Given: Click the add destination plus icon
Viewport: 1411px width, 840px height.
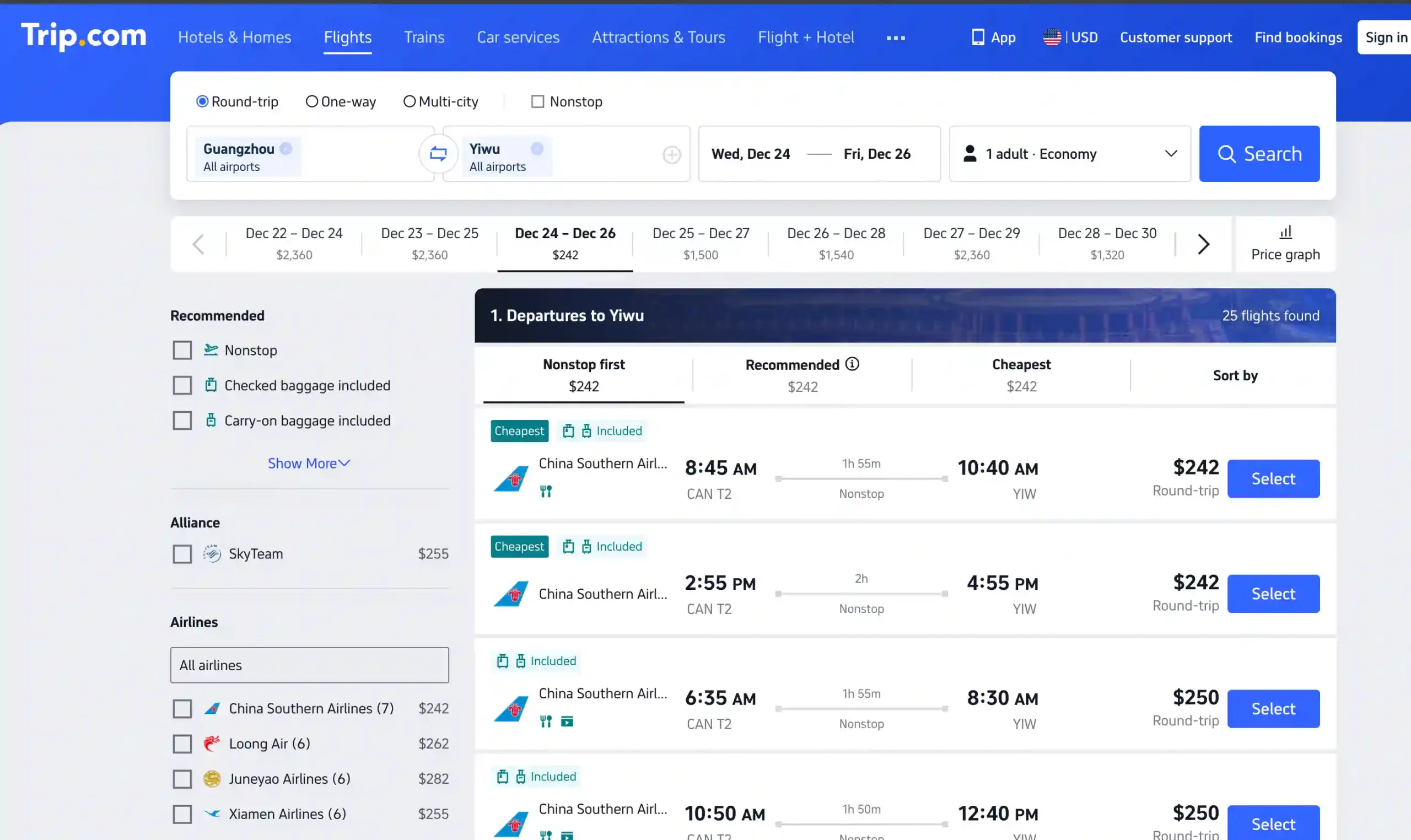Looking at the screenshot, I should coord(671,154).
